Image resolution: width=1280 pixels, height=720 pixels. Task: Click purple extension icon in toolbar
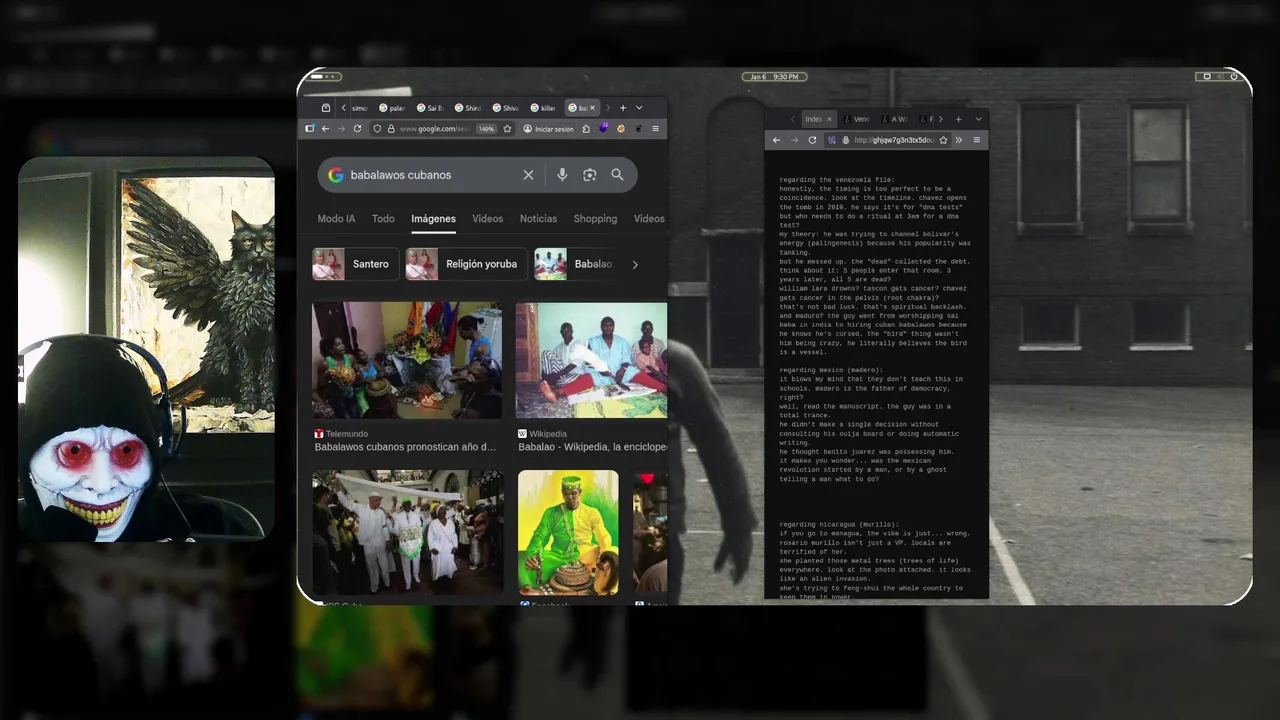[x=604, y=129]
